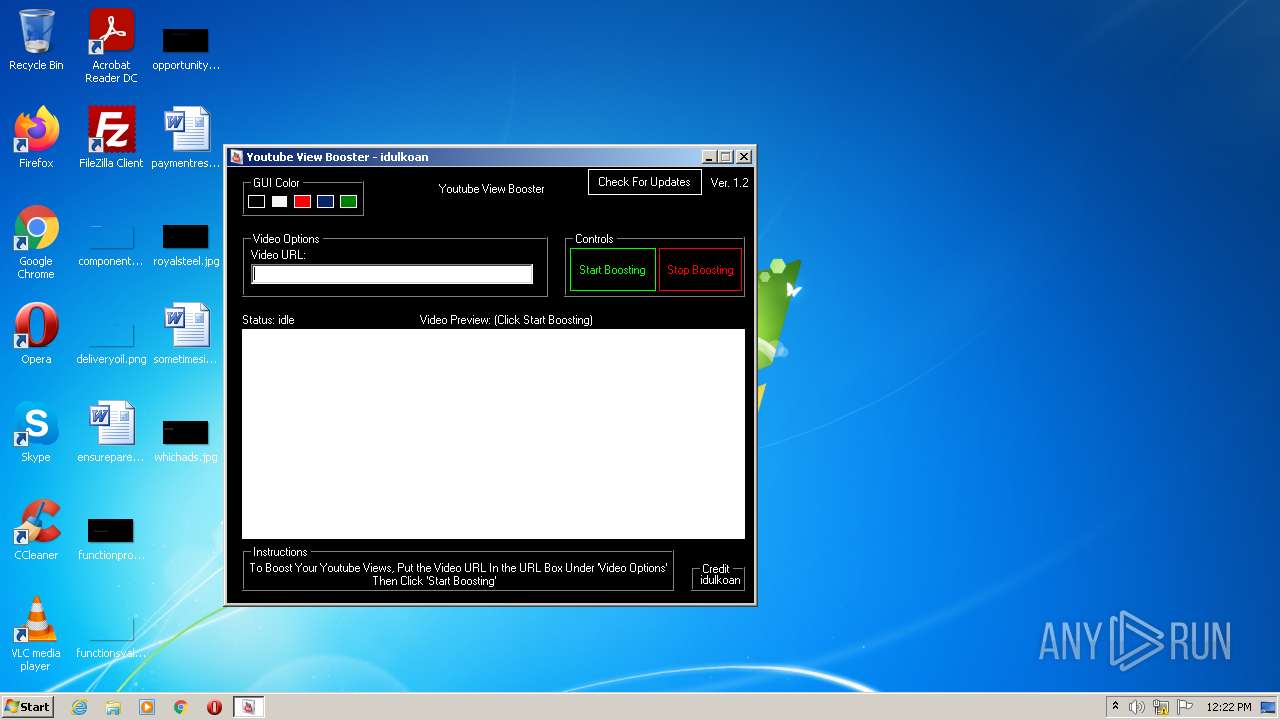Select the FileZilla Client desktop icon

tap(111, 138)
